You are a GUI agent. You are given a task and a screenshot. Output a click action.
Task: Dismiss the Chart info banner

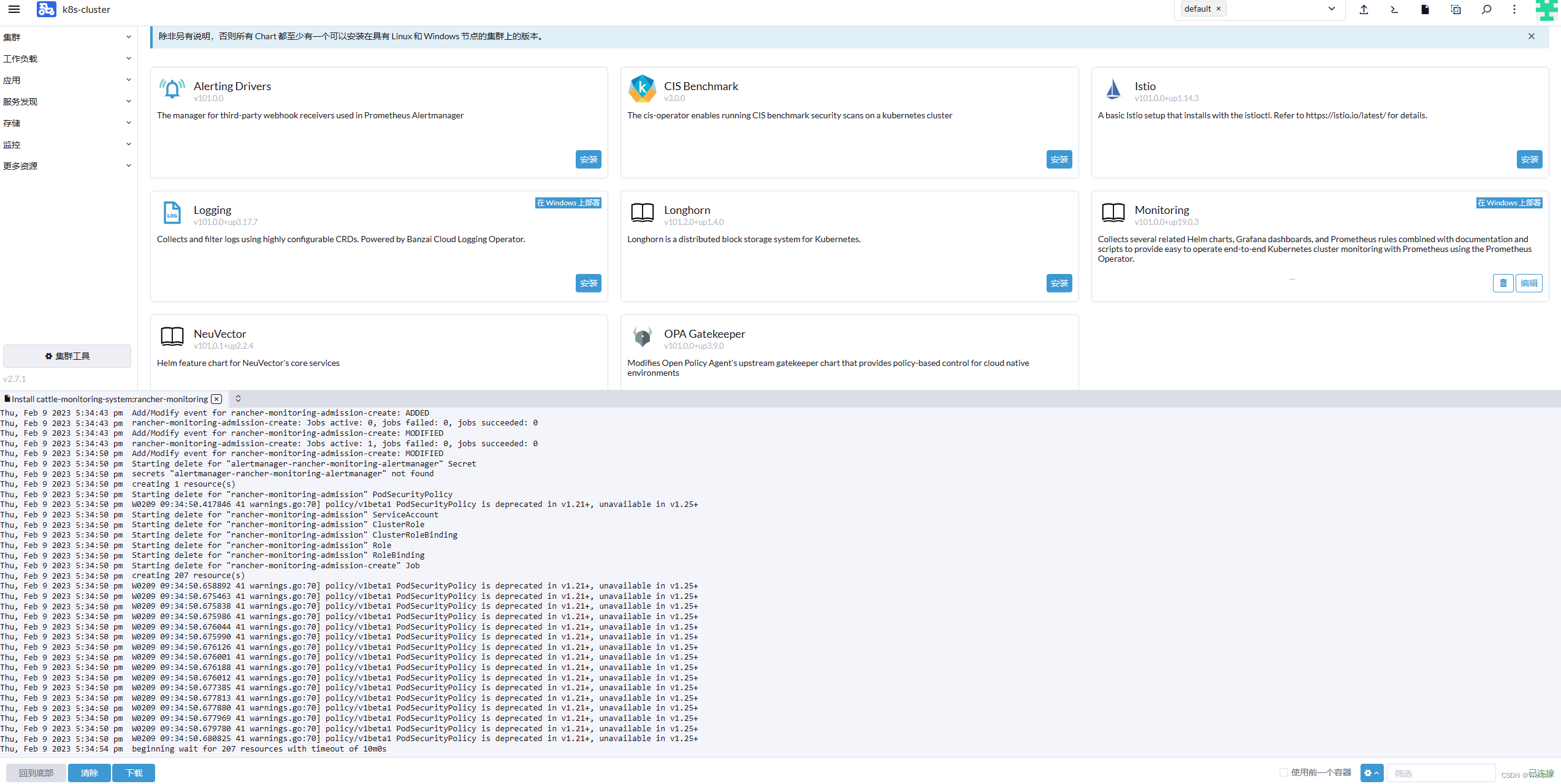1531,36
